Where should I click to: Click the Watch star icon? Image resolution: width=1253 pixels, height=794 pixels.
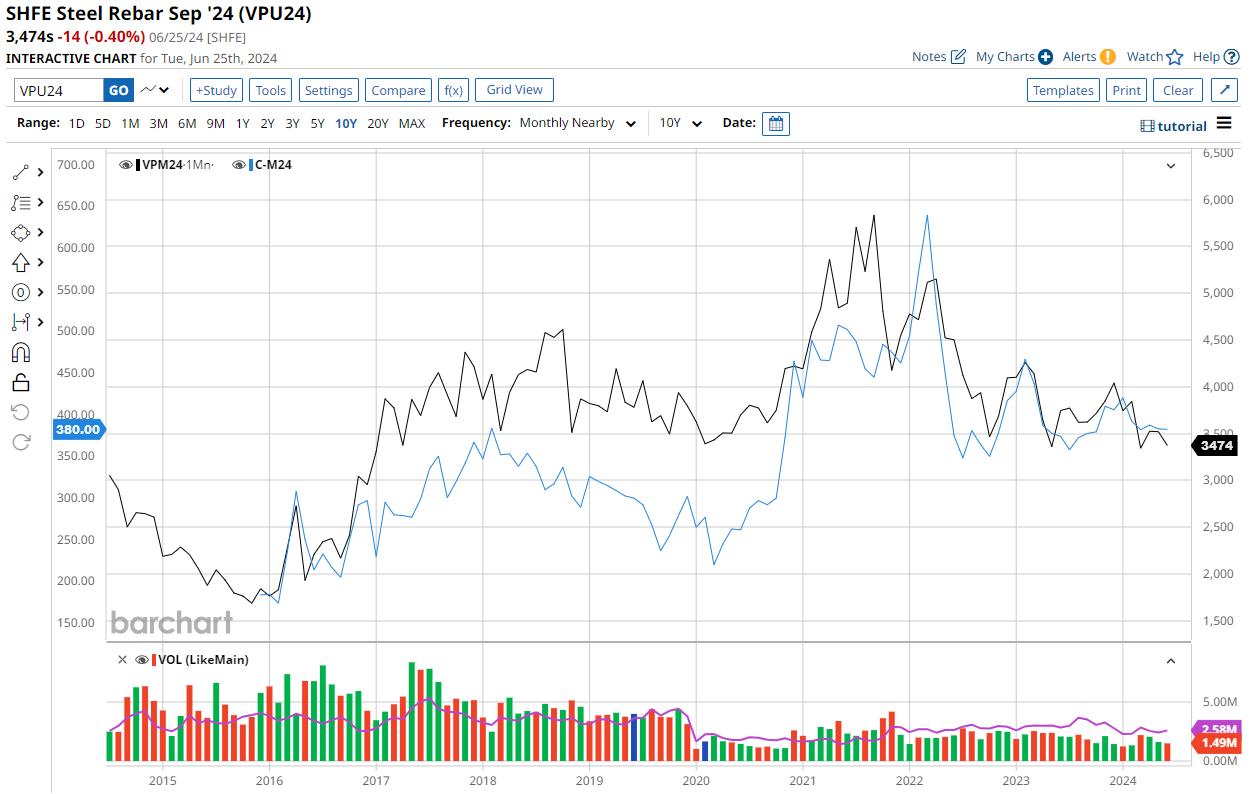[x=1175, y=57]
